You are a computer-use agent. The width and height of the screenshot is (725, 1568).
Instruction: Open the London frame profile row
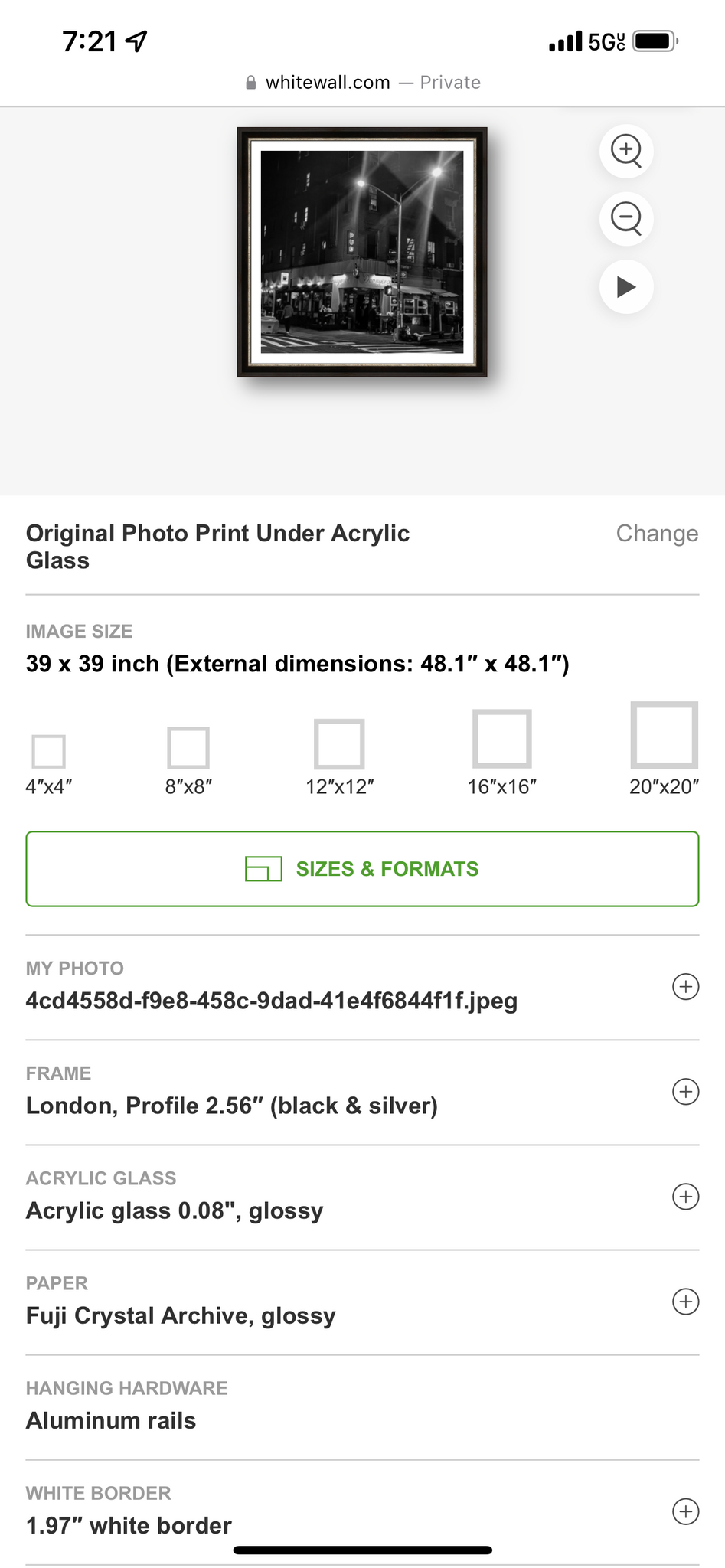tap(232, 1106)
